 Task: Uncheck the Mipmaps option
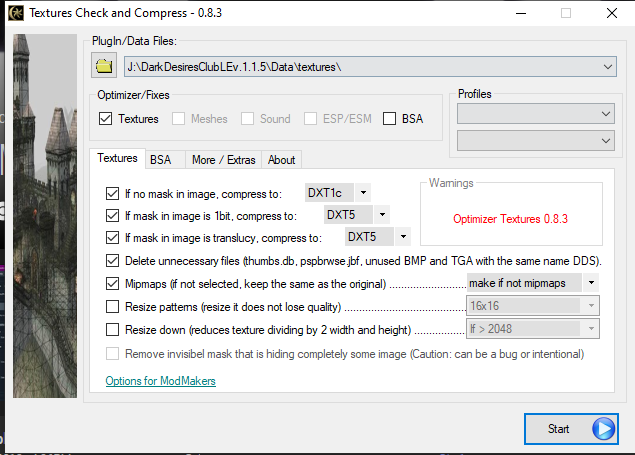click(x=112, y=283)
